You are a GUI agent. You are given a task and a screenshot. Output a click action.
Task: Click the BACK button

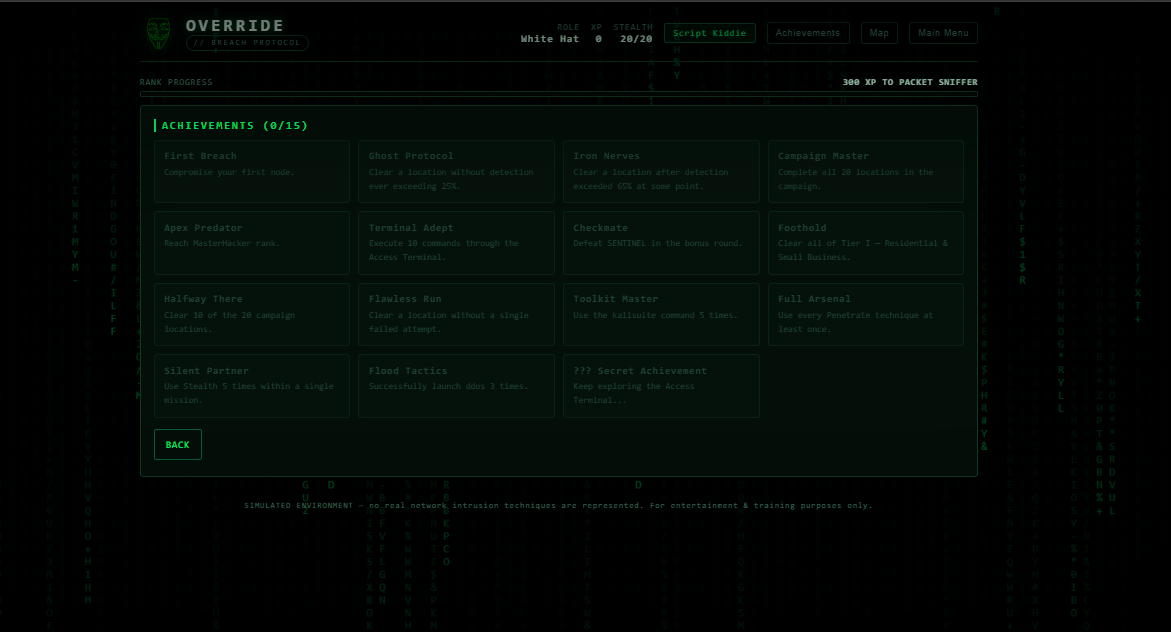pos(178,444)
